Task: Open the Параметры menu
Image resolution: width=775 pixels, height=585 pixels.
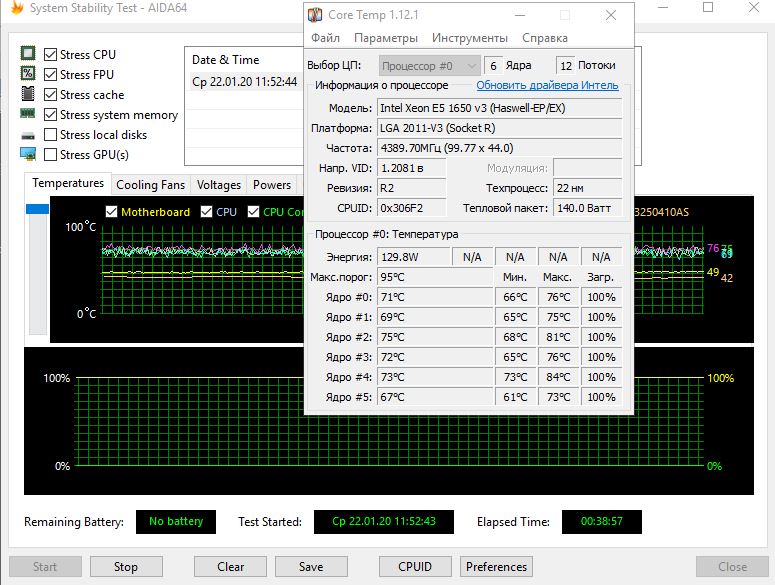Action: 386,38
